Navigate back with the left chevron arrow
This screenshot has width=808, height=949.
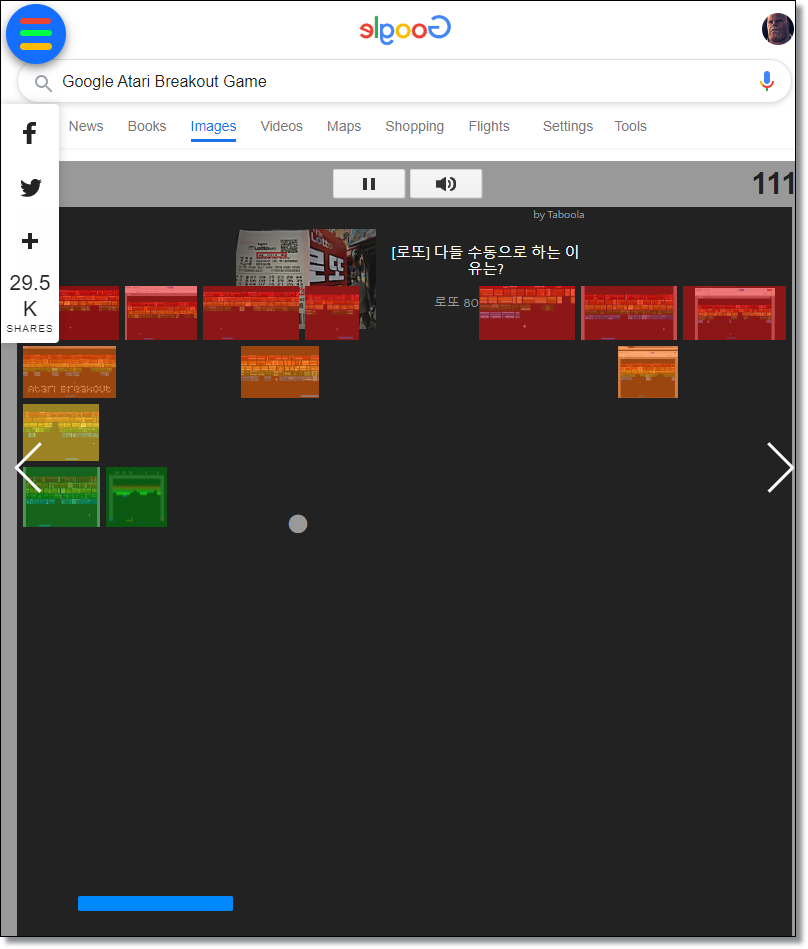point(28,468)
